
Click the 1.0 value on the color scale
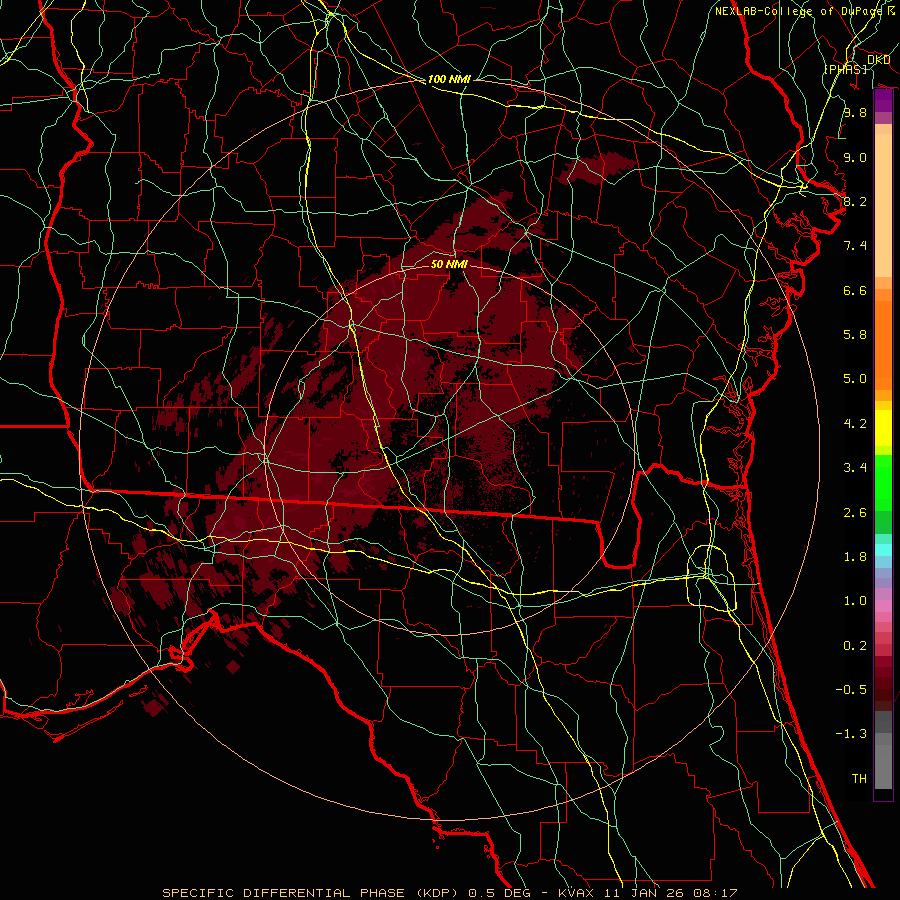[855, 601]
